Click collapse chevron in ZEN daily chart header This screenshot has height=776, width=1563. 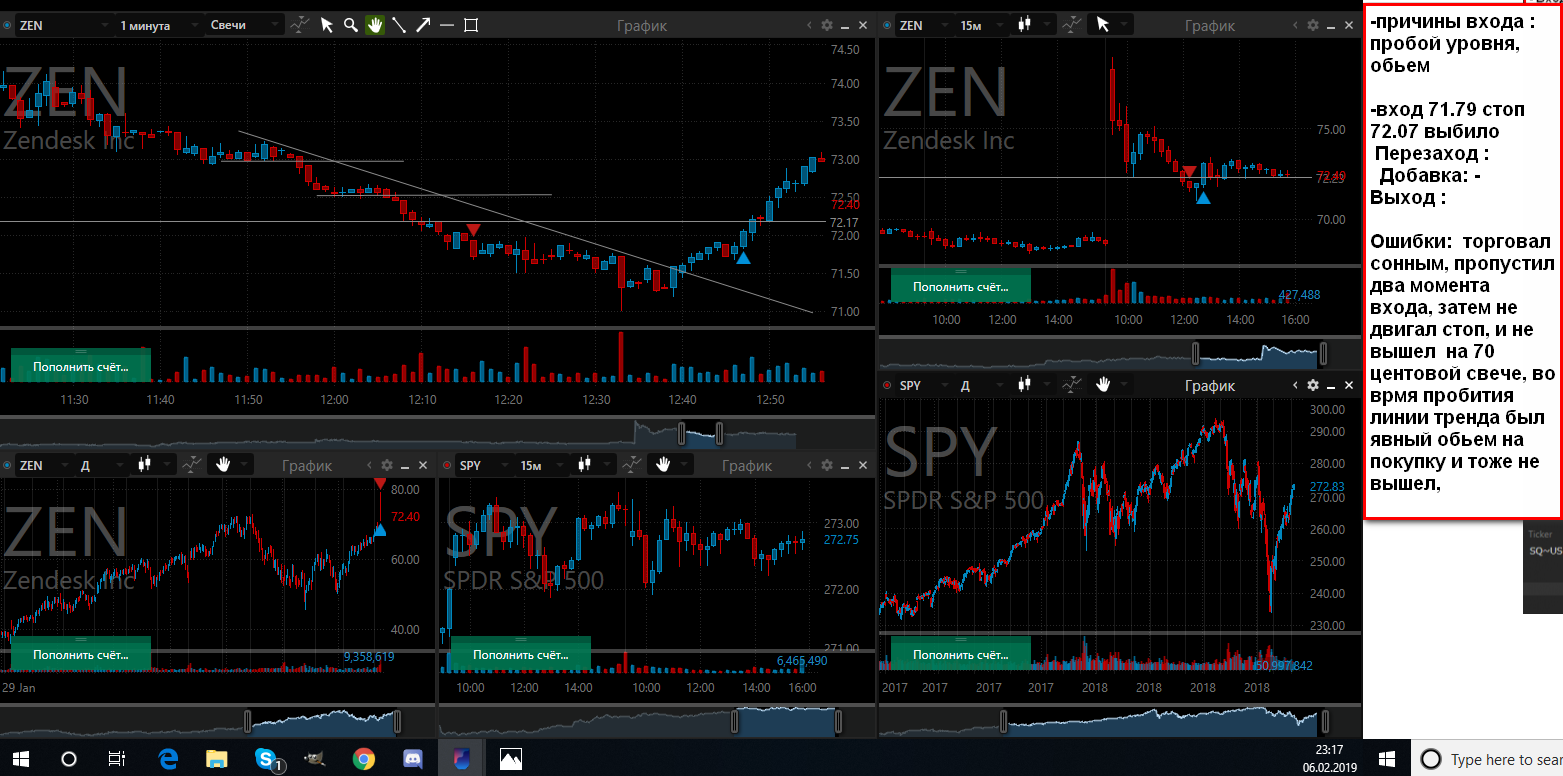[369, 465]
